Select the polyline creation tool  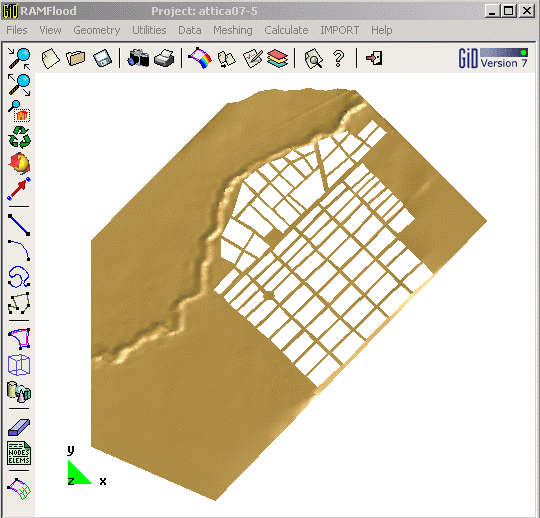point(19,303)
